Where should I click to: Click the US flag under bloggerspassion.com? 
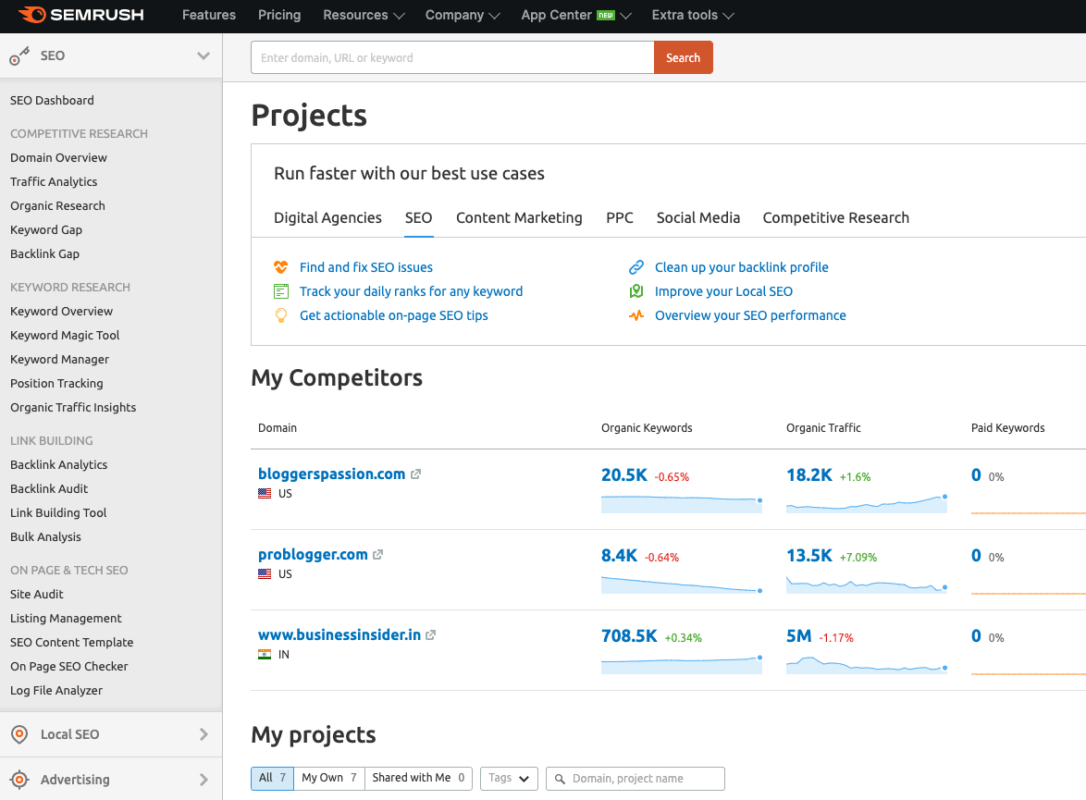pos(265,494)
